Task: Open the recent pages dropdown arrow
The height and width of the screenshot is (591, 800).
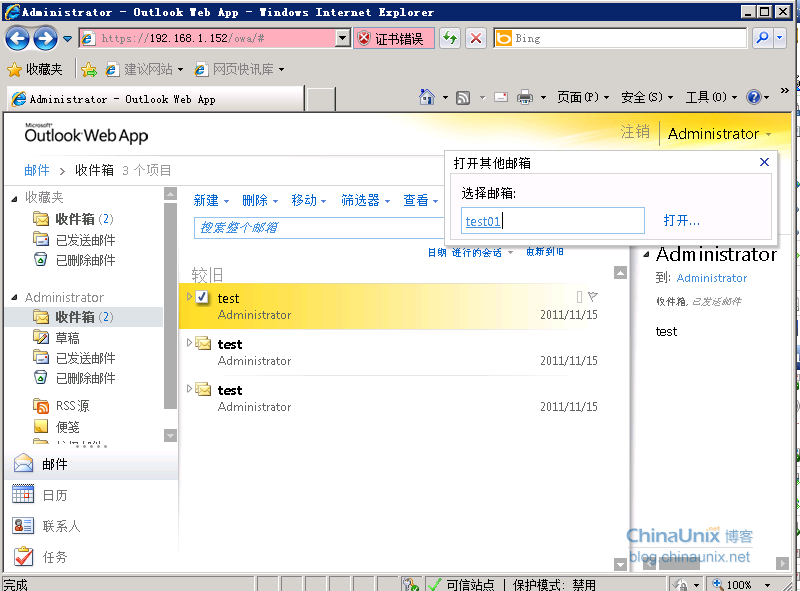Action: coord(67,39)
